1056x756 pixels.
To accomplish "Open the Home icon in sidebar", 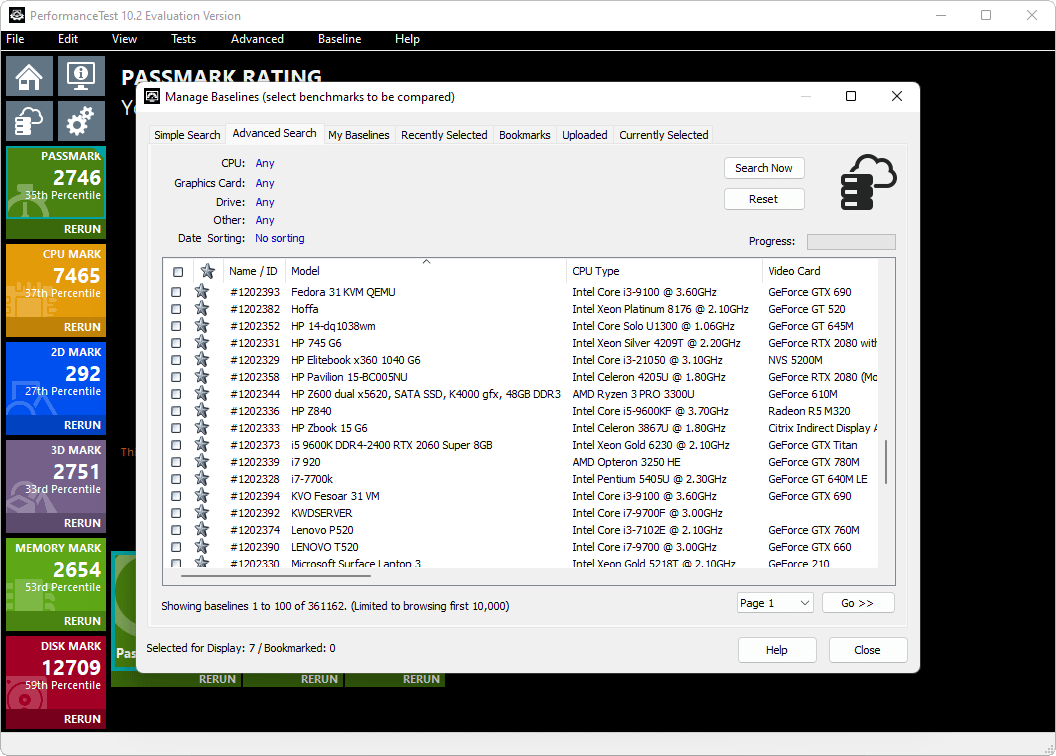I will point(29,76).
